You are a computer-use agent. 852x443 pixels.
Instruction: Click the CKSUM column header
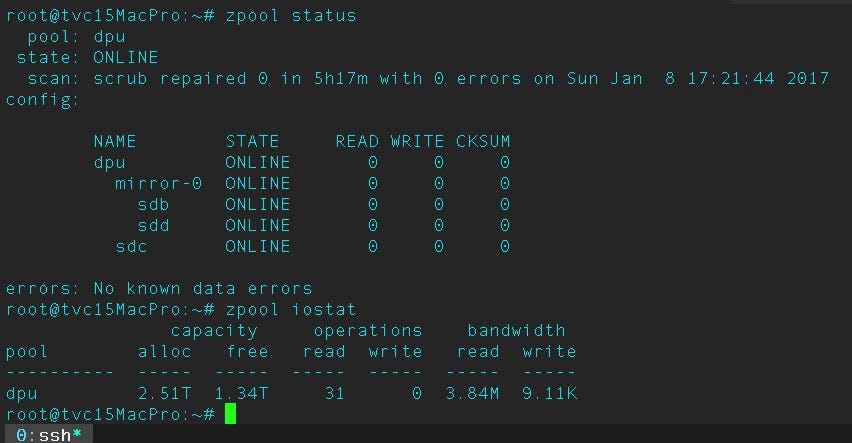click(x=483, y=141)
